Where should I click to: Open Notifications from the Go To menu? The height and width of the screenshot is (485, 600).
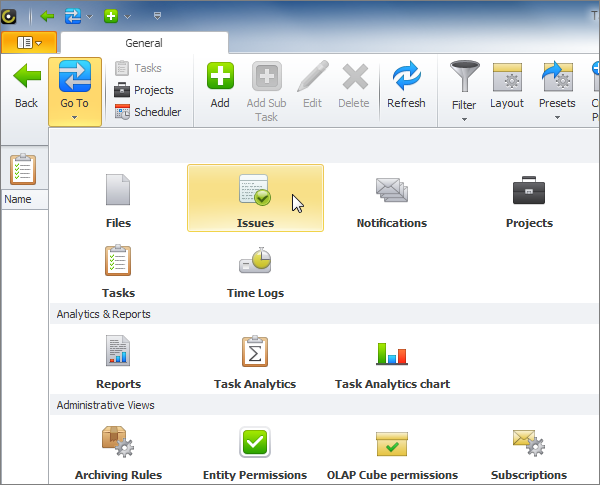tap(392, 198)
